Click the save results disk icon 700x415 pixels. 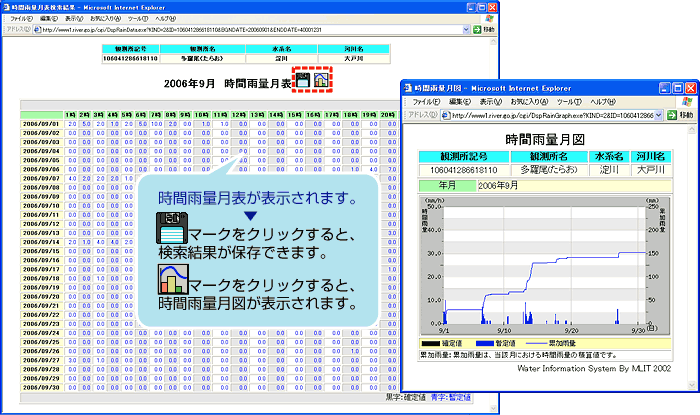304,83
